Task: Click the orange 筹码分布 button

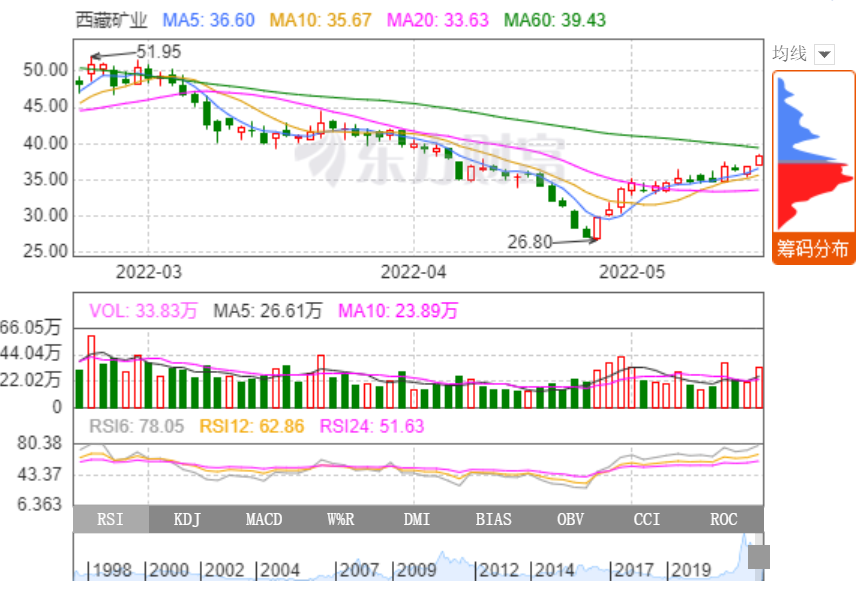Action: point(812,249)
